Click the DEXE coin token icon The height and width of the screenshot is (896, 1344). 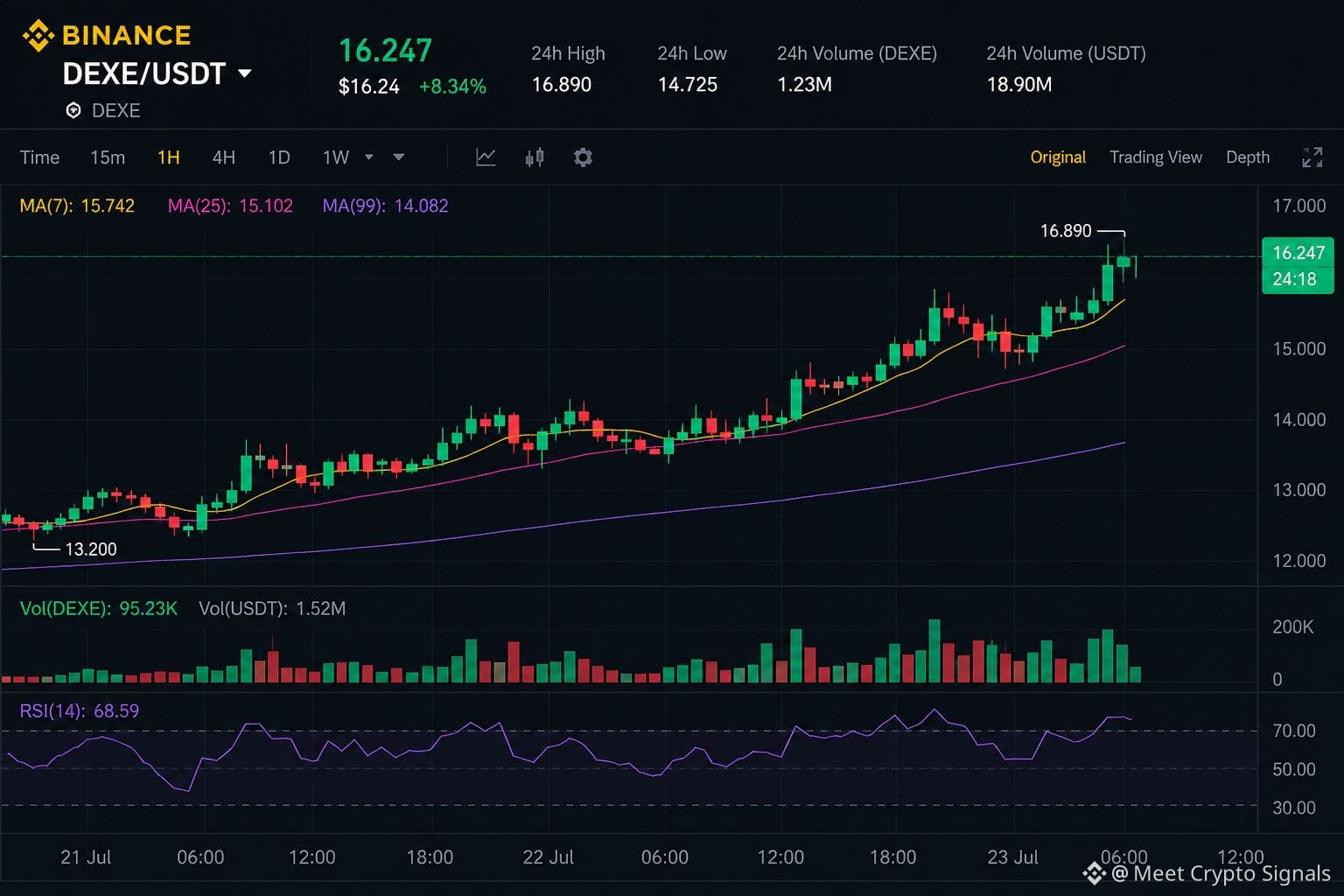tap(73, 110)
